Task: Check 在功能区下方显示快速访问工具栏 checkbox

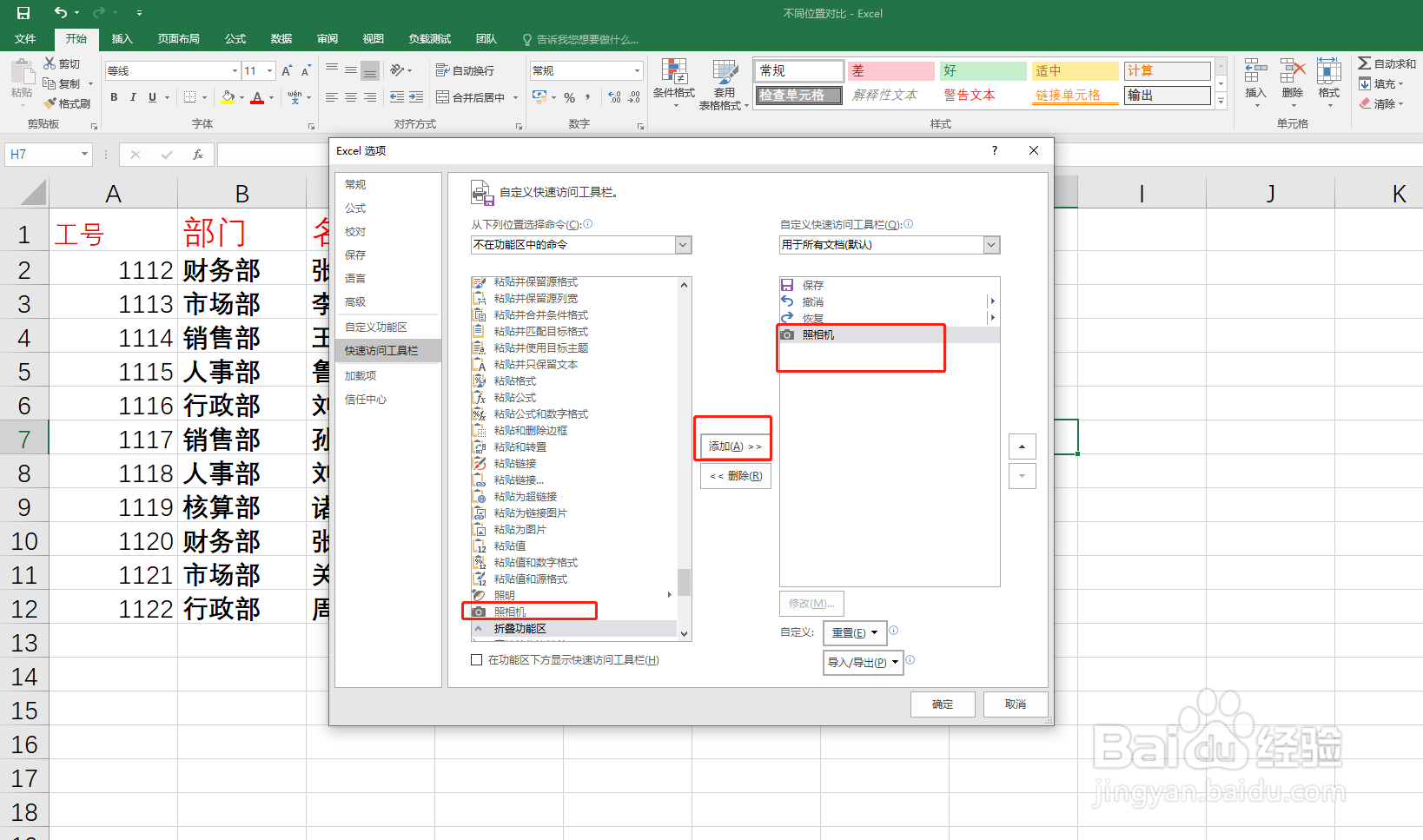Action: tap(476, 660)
